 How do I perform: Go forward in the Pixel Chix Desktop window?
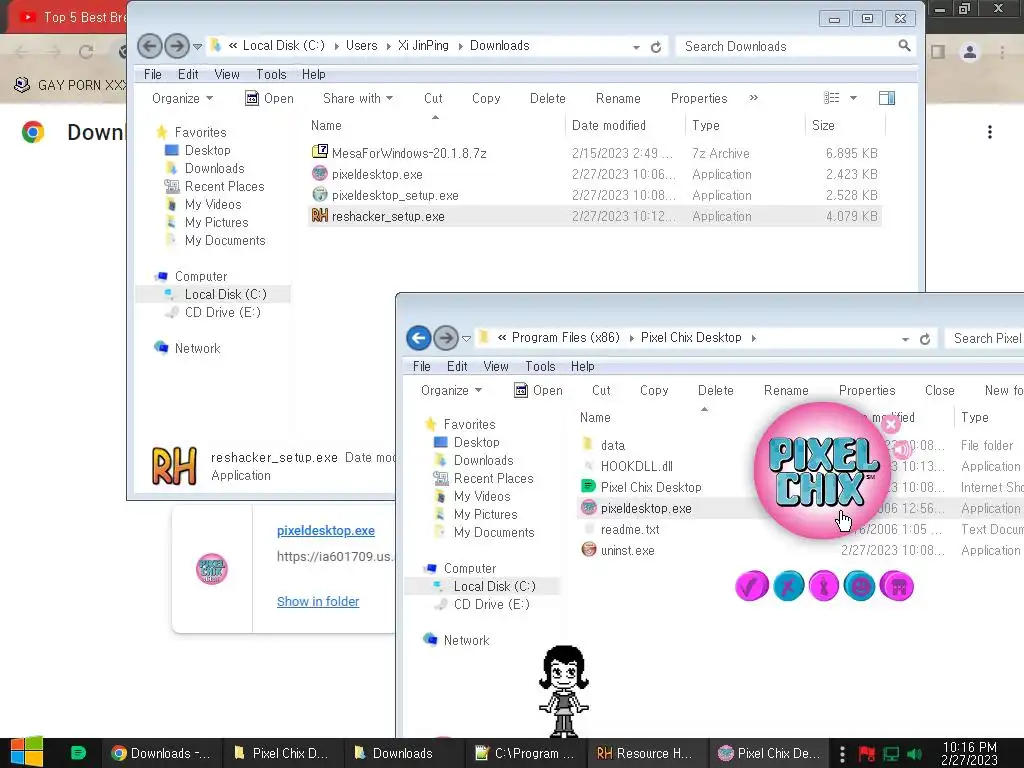pos(445,338)
